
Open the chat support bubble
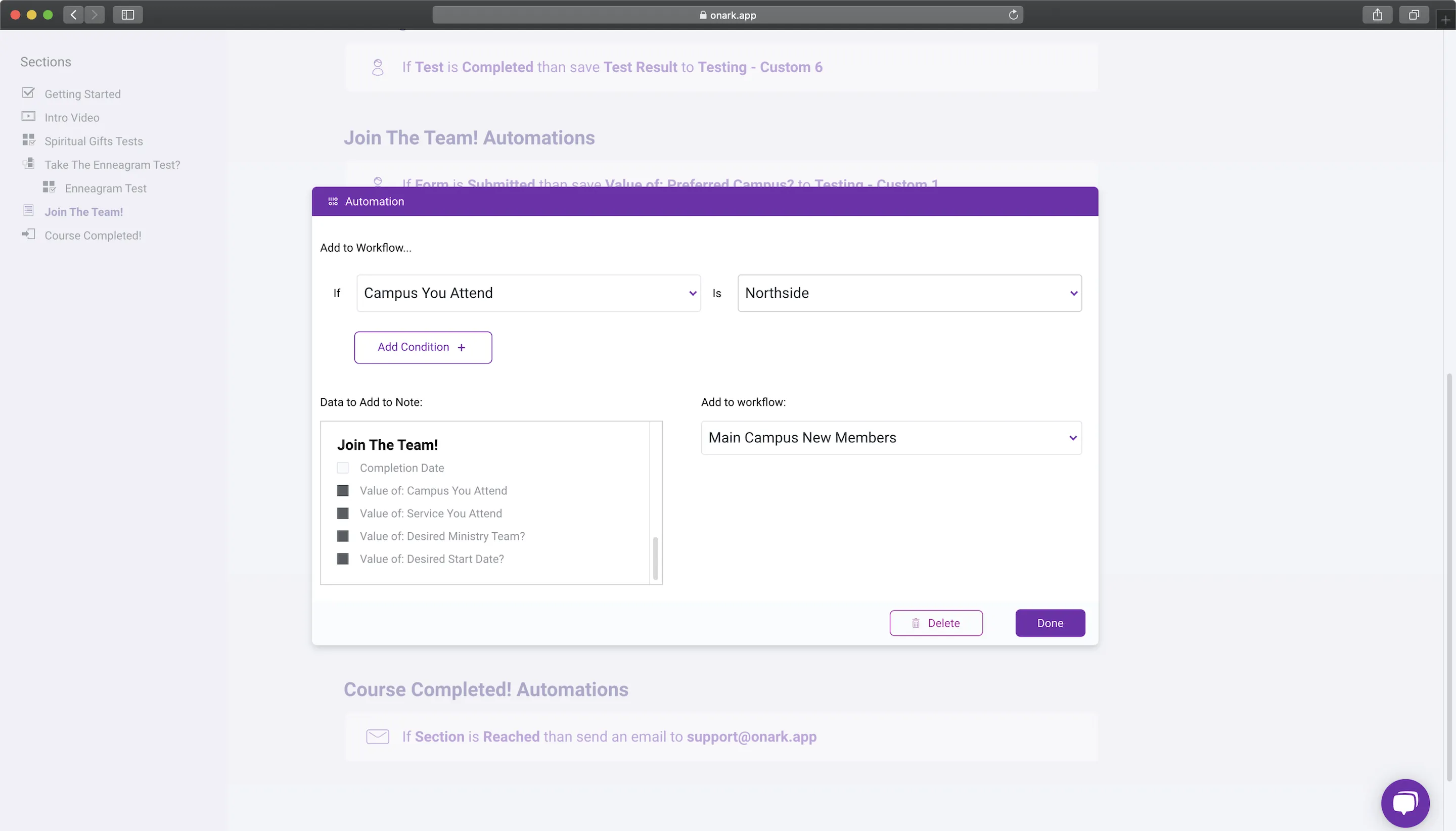coord(1403,803)
